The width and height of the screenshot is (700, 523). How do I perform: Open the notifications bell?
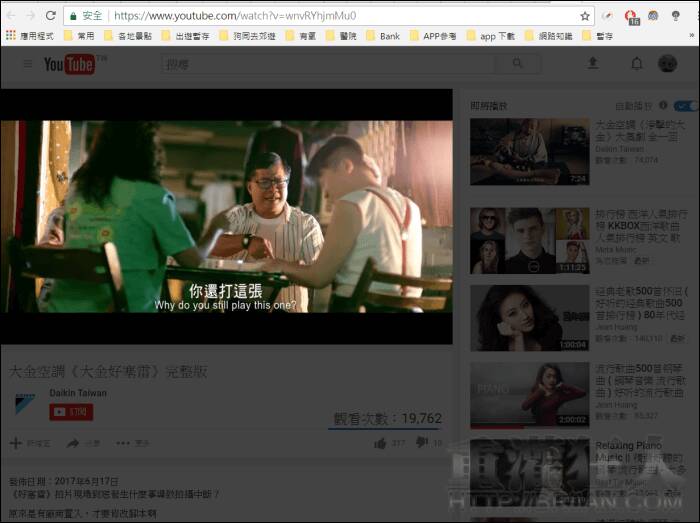pyautogui.click(x=637, y=63)
